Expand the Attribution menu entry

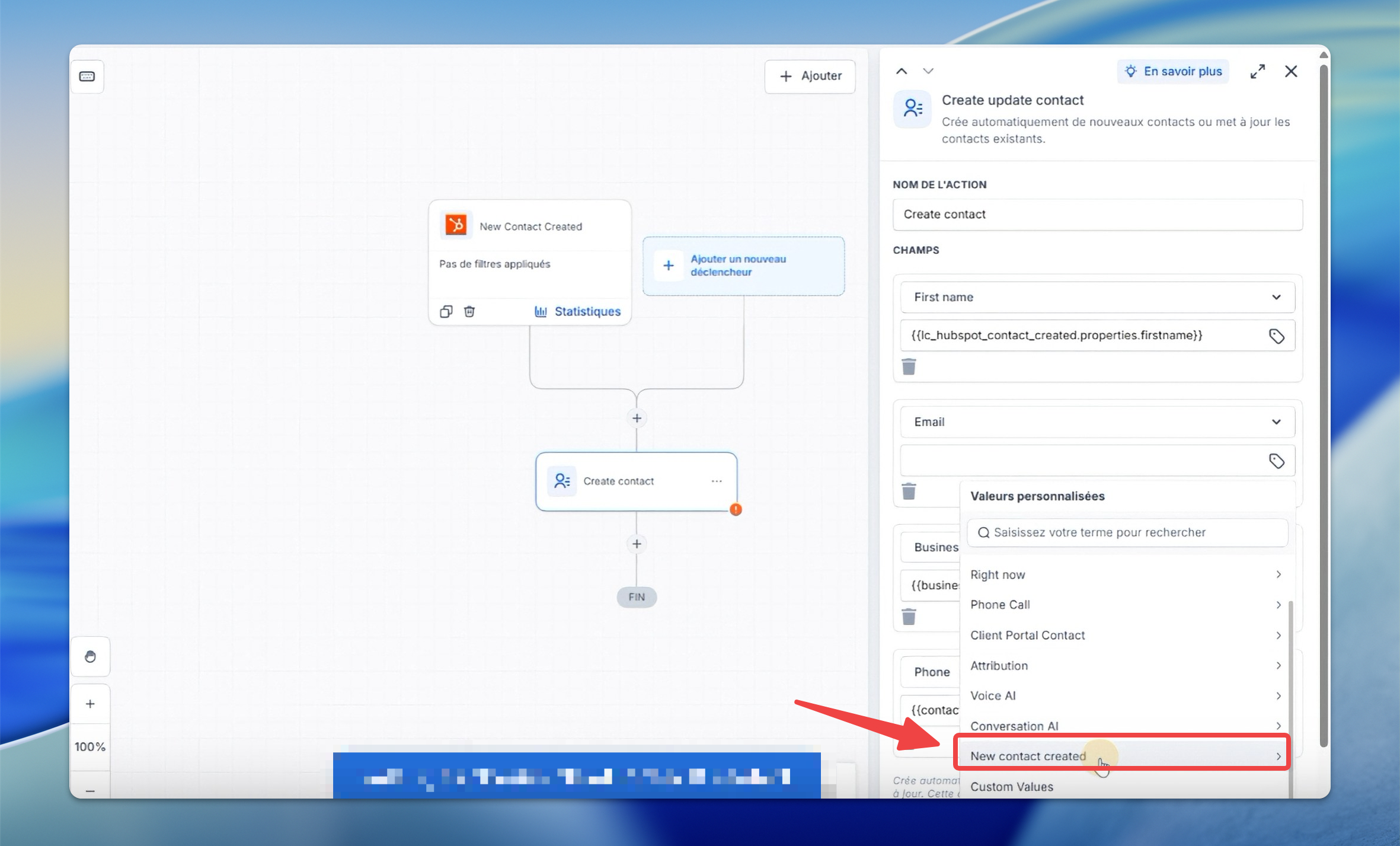(1126, 665)
